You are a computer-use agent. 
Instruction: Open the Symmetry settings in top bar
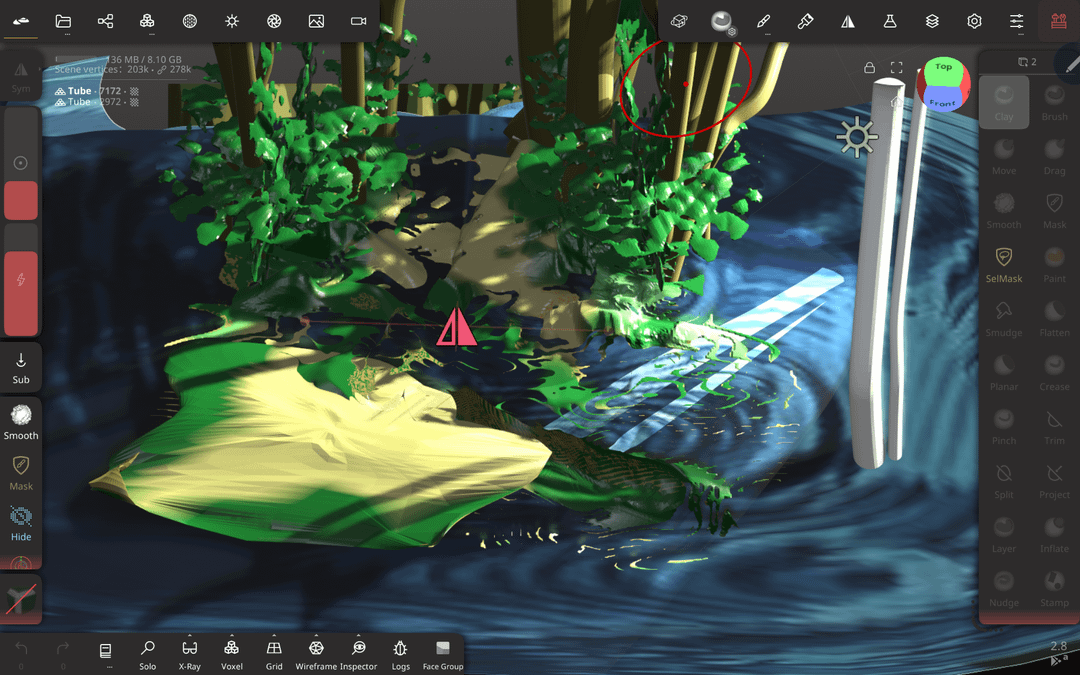pyautogui.click(x=848, y=21)
